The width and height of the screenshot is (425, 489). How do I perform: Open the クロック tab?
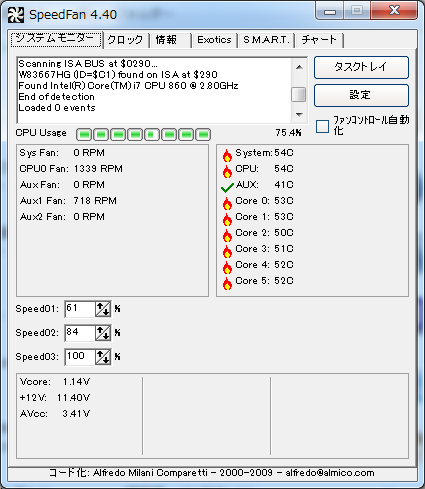tap(125, 40)
